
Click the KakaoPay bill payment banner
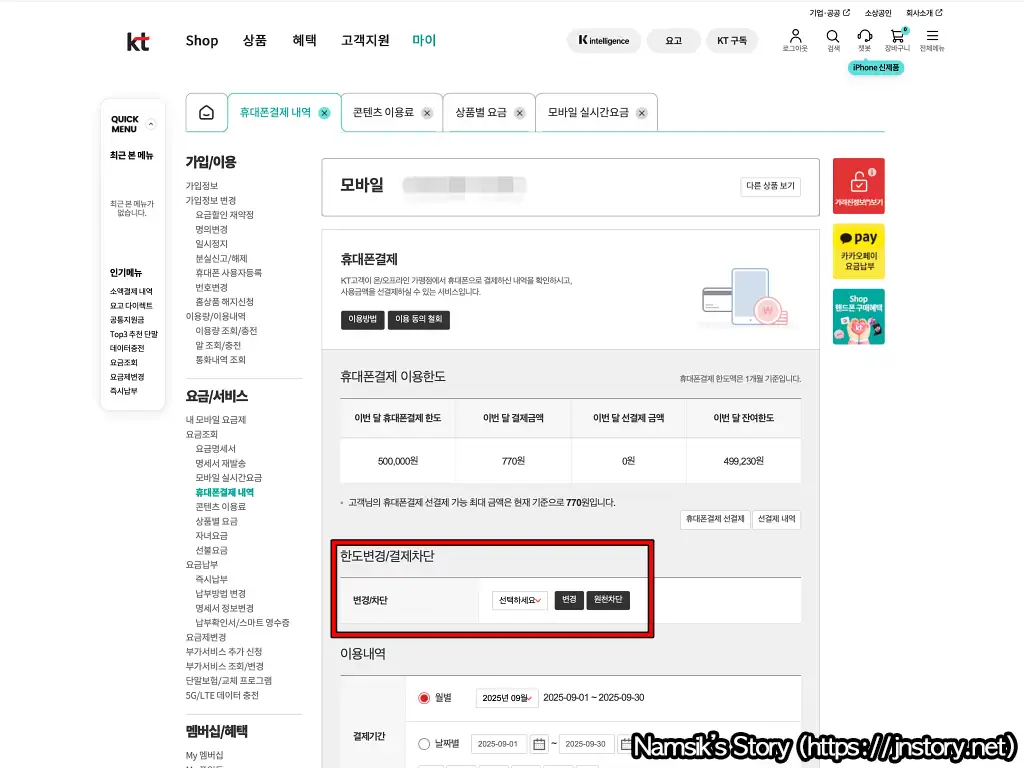point(858,250)
